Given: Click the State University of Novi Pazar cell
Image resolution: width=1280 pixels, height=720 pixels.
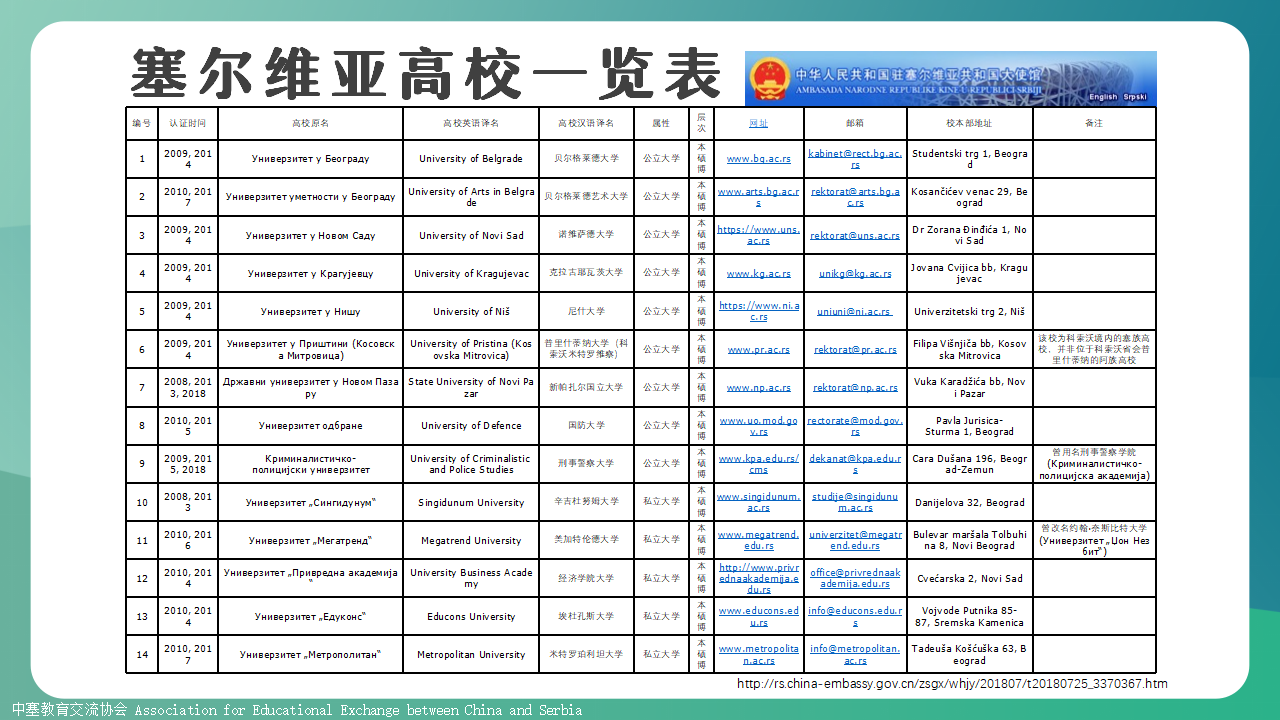Looking at the screenshot, I should pos(471,387).
